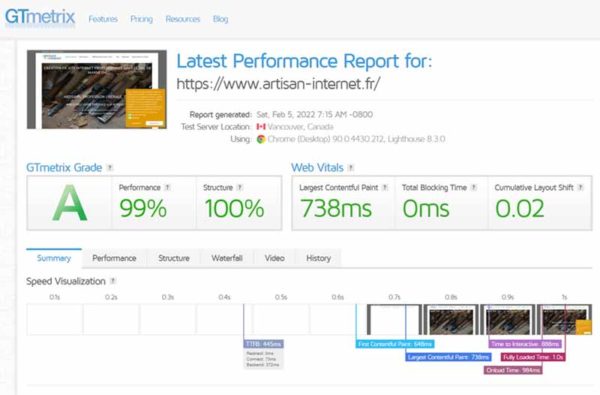
Task: Open the History tab
Action: click(x=319, y=258)
